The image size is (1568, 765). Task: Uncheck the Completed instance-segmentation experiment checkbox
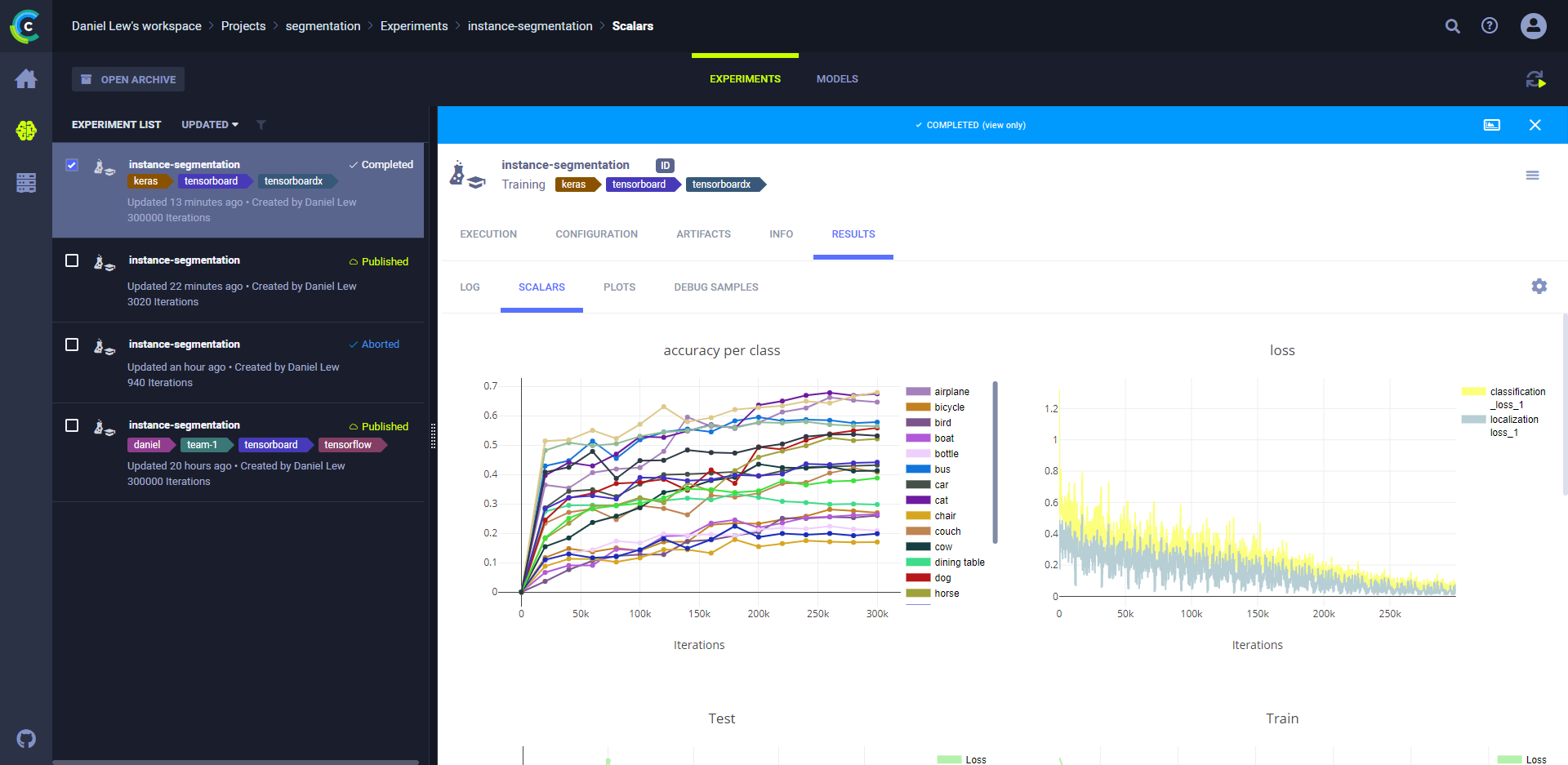[72, 165]
